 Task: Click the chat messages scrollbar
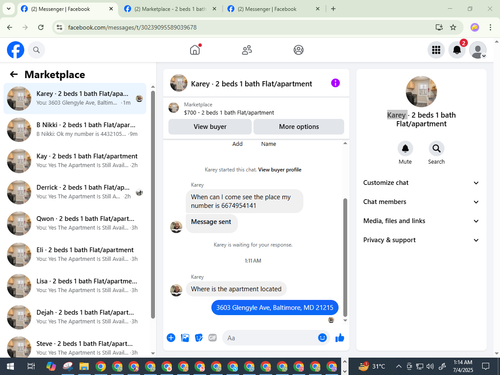coord(345,257)
